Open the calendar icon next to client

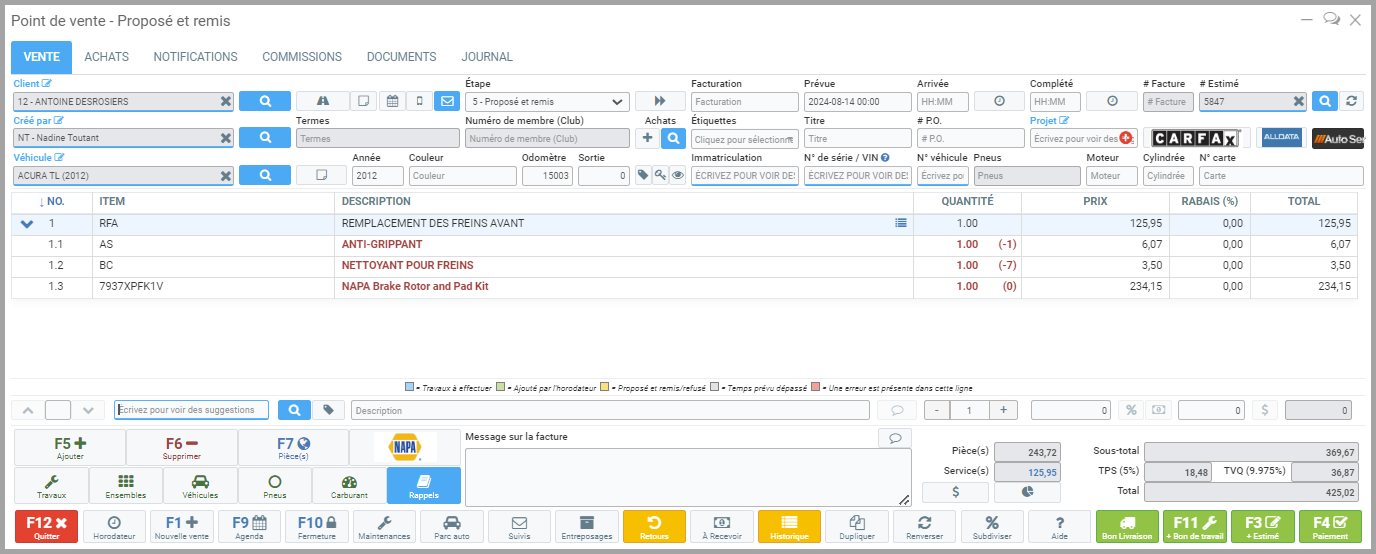(392, 101)
